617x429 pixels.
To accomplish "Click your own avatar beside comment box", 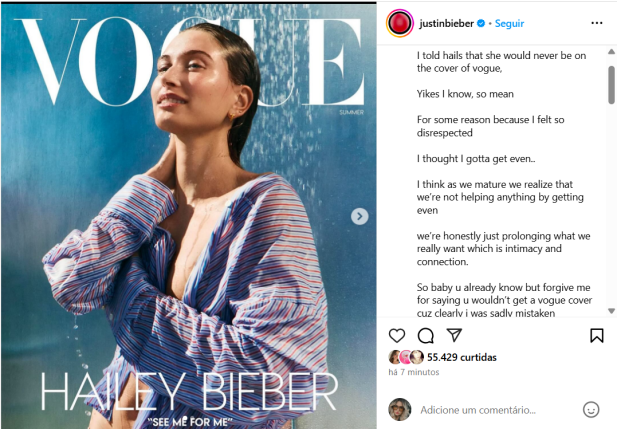I will click(x=400, y=409).
